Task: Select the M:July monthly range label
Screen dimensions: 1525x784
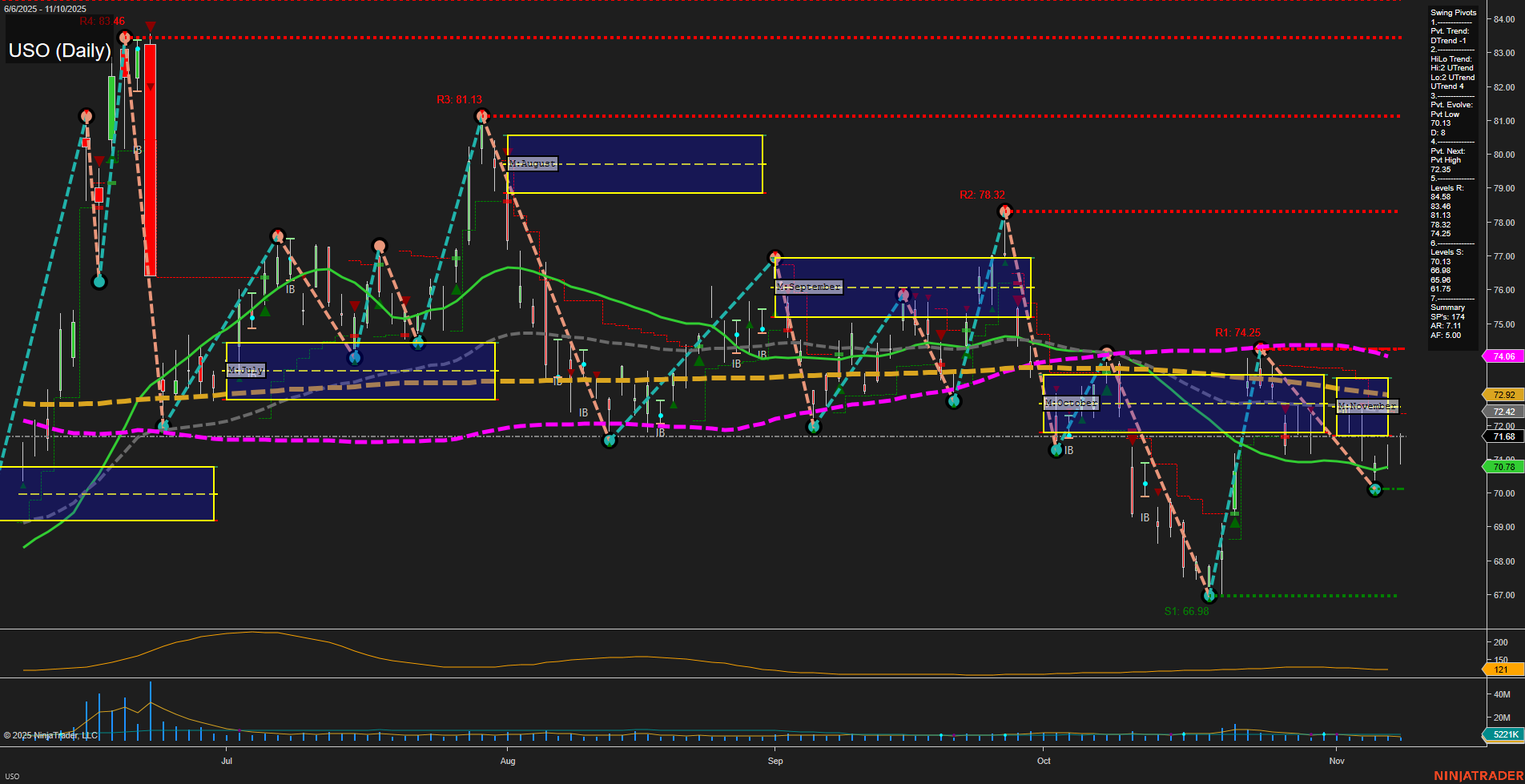Action: pyautogui.click(x=245, y=370)
